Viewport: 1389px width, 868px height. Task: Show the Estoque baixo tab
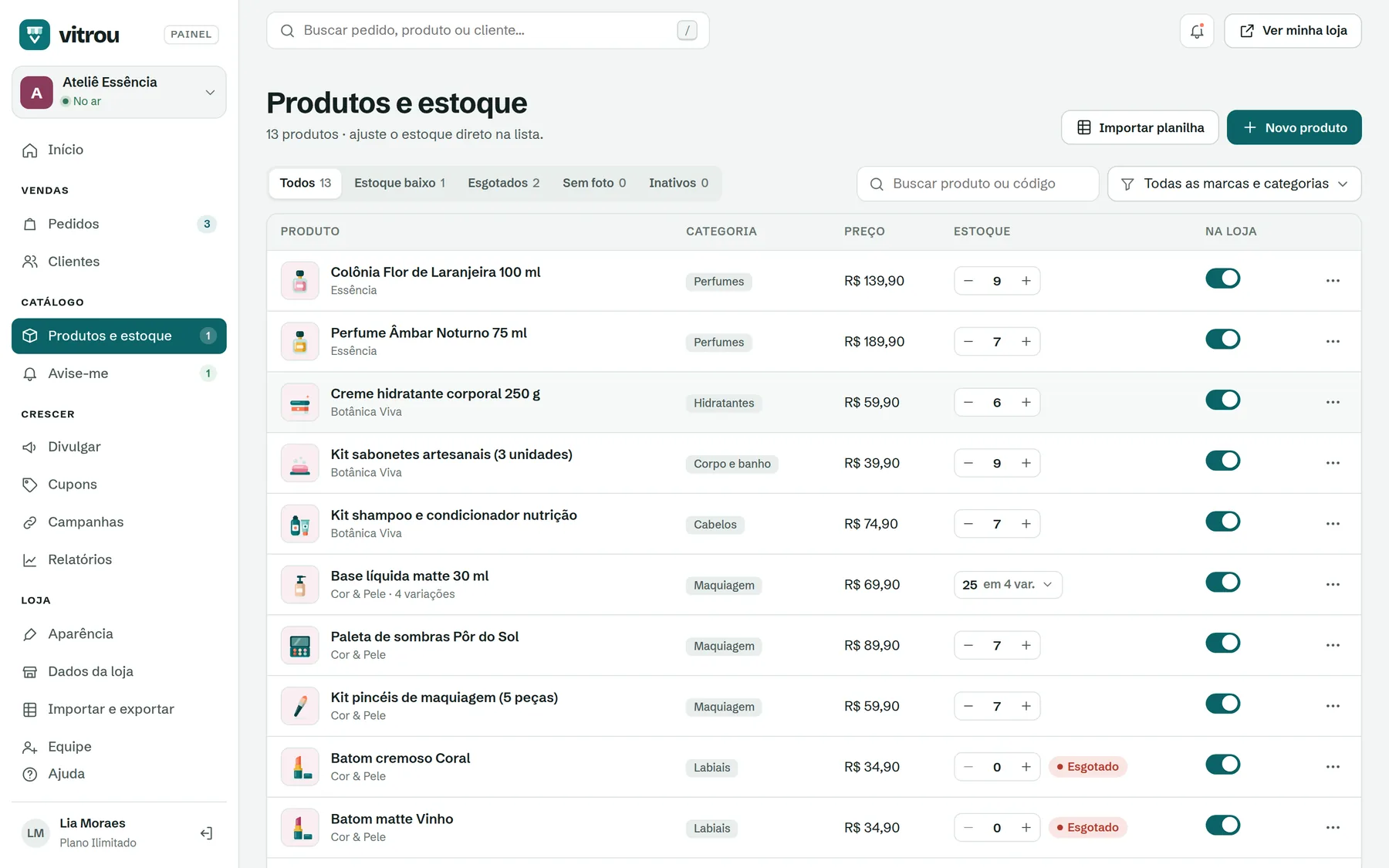pyautogui.click(x=400, y=183)
